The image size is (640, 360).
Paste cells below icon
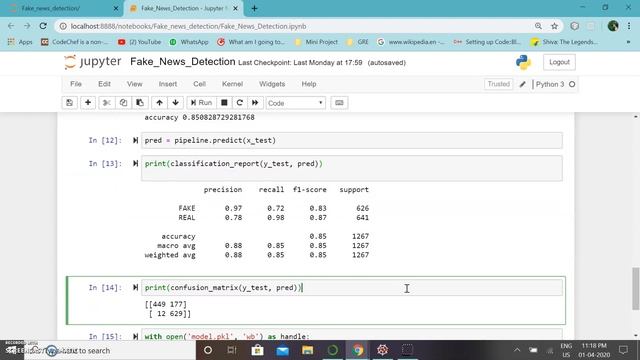[x=140, y=103]
